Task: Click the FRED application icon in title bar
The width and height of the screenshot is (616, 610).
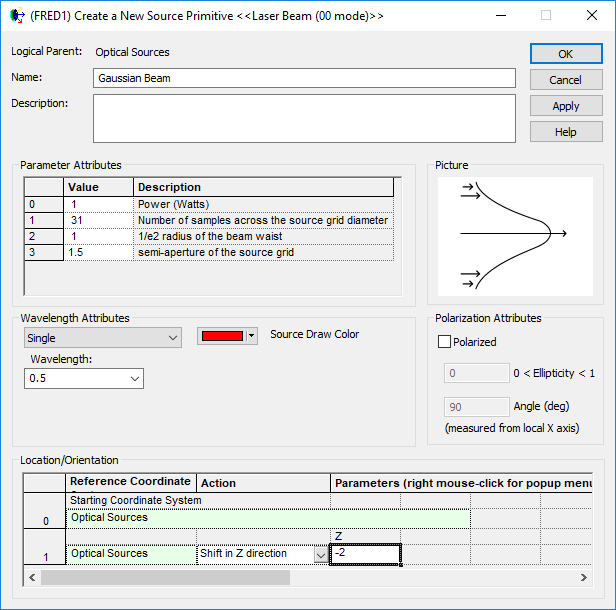Action: coord(15,16)
